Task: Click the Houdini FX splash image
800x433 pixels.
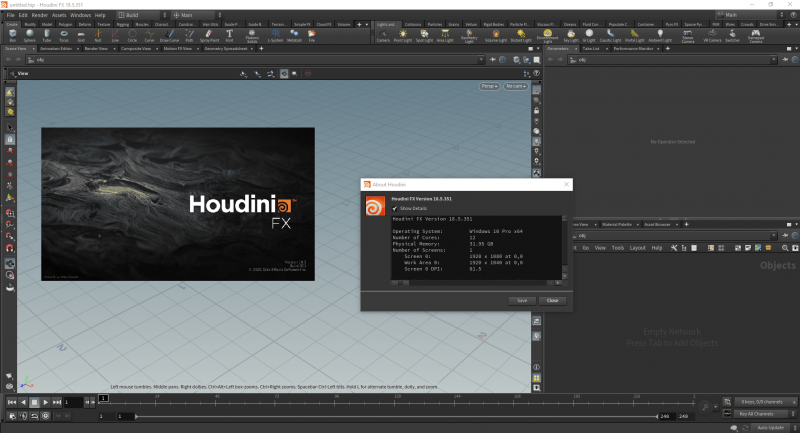Action: pos(178,204)
